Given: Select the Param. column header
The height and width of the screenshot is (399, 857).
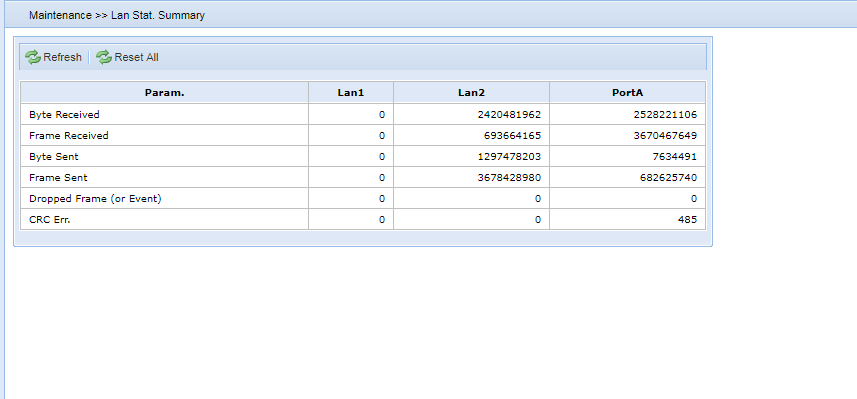Looking at the screenshot, I should click(x=165, y=92).
